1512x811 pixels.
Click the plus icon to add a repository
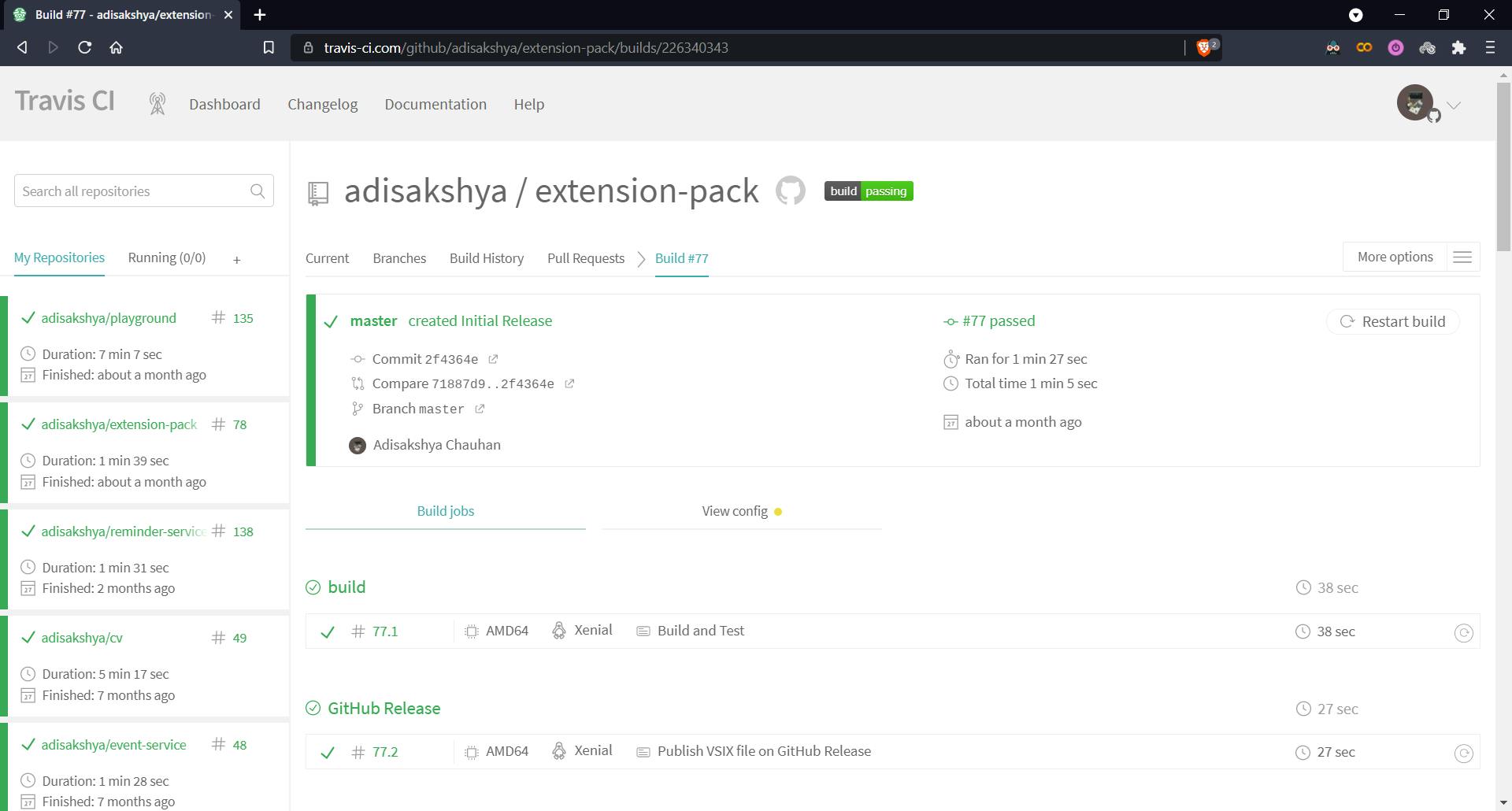[x=236, y=259]
